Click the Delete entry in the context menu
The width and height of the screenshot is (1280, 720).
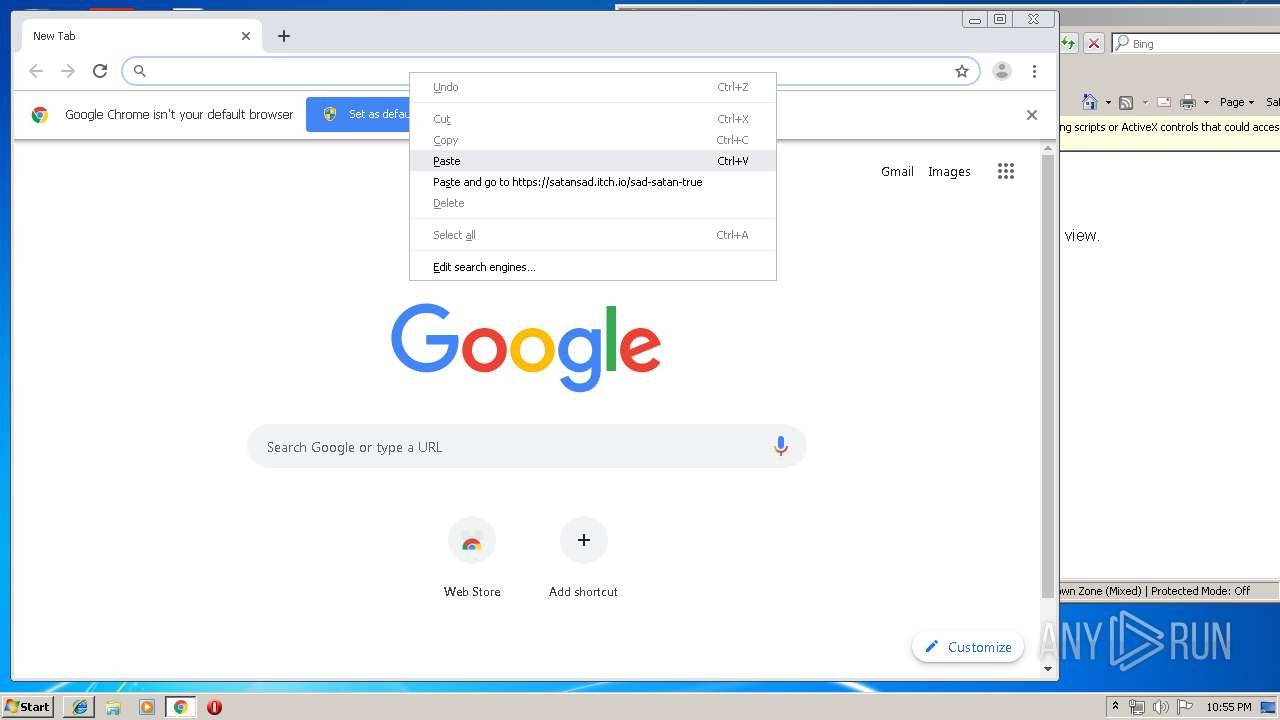593,203
